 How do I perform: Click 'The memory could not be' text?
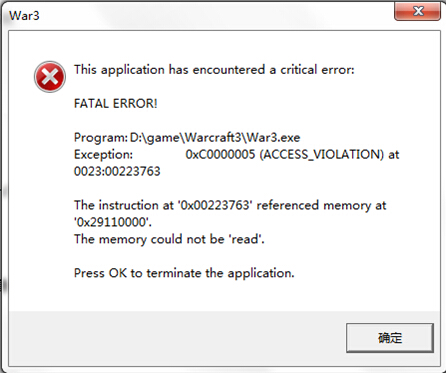(x=149, y=239)
